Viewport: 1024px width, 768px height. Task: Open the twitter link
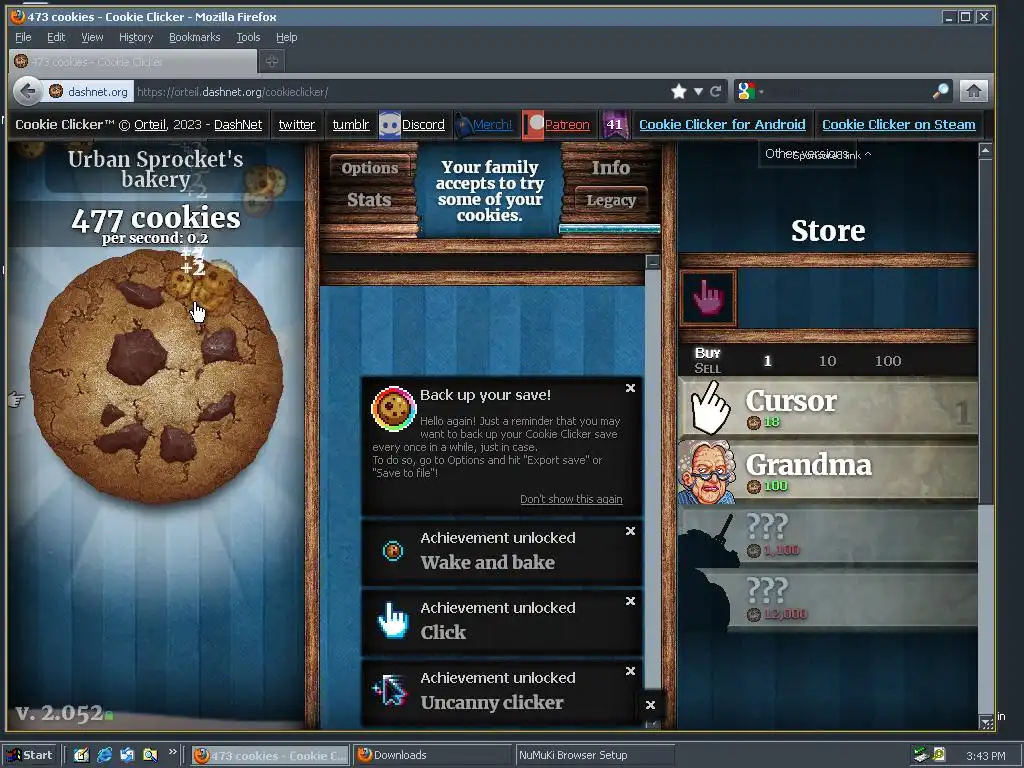click(x=296, y=125)
